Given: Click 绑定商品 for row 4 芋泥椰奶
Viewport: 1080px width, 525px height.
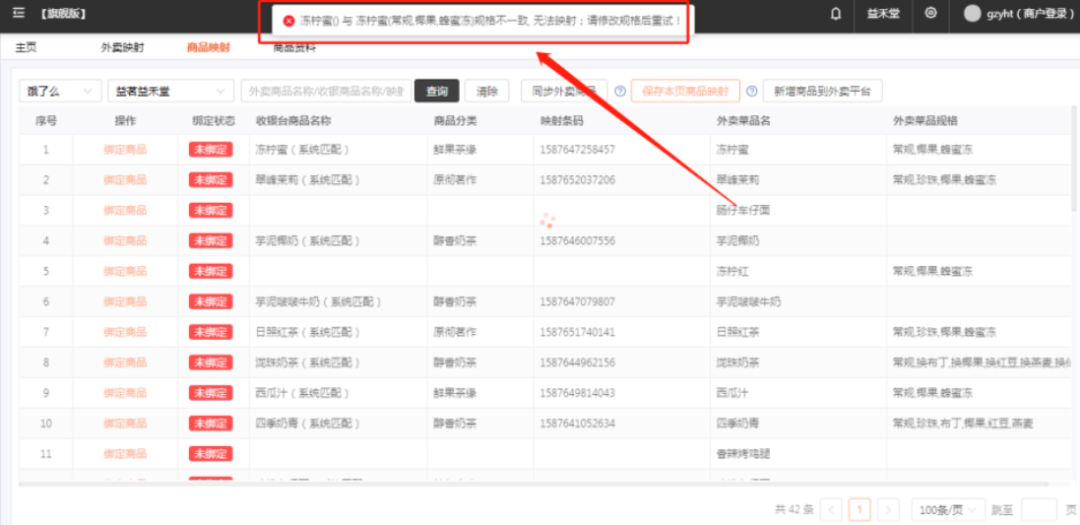Looking at the screenshot, I should (125, 240).
